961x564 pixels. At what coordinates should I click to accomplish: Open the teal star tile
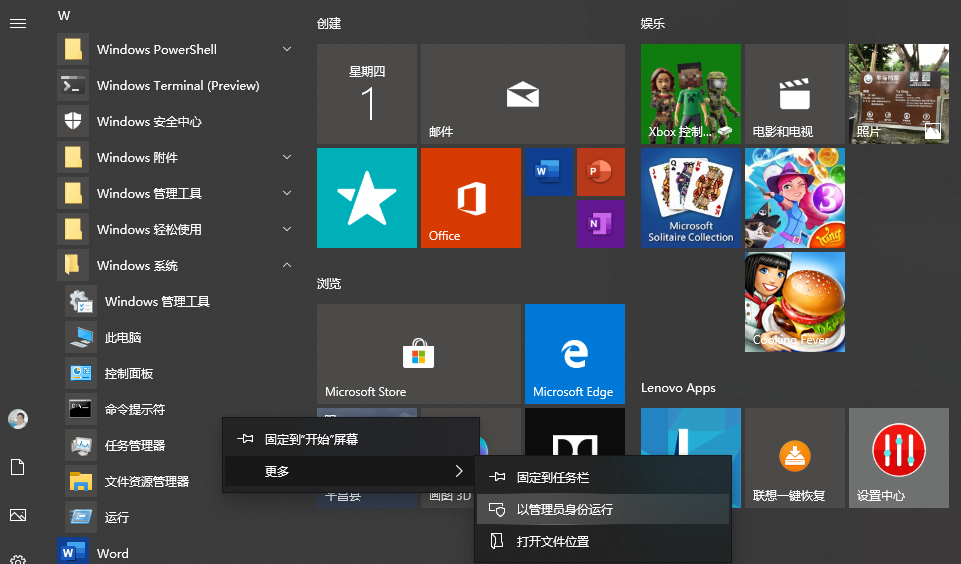367,198
